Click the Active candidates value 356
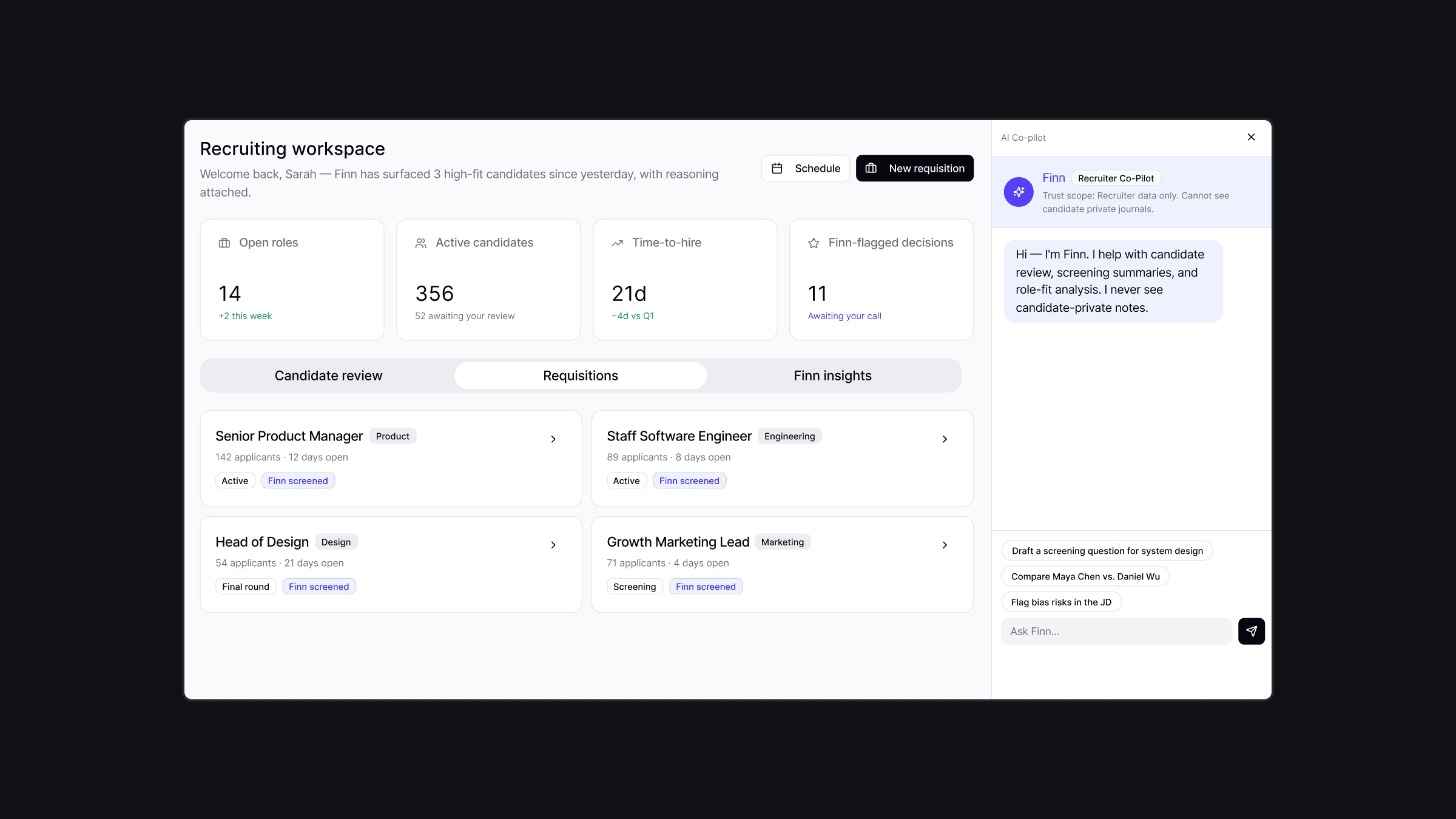1456x819 pixels. click(x=434, y=294)
